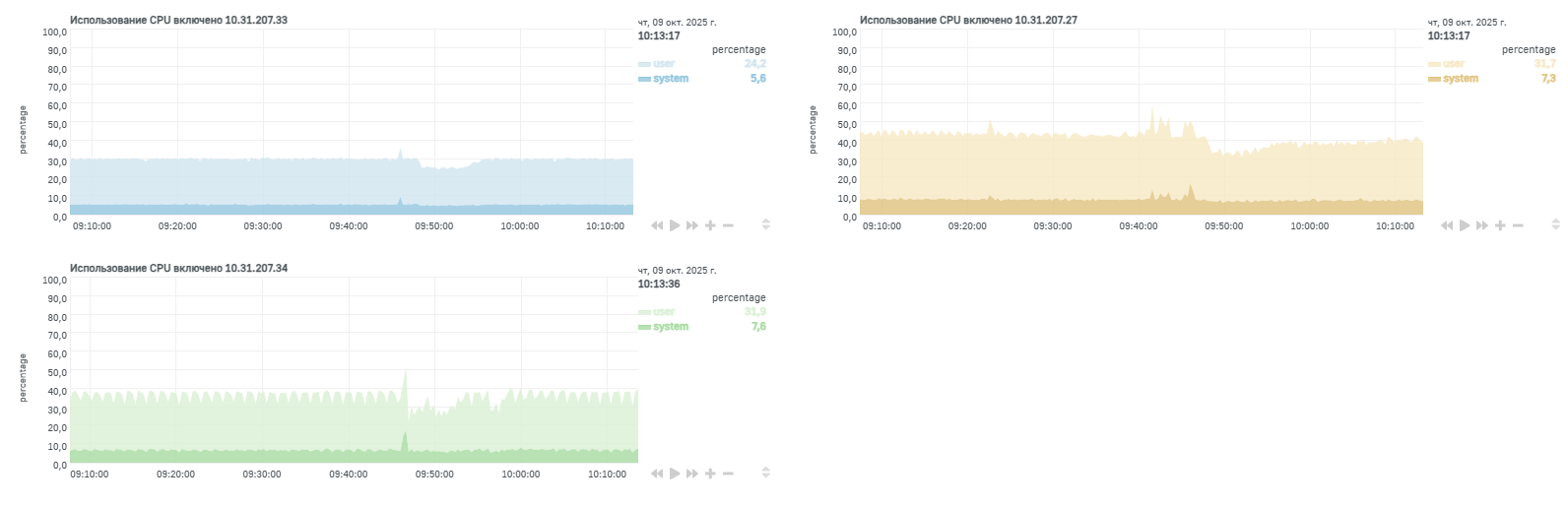Click the resize handle of the 10.31.207.33 chart
Image resolution: width=1568 pixels, height=507 pixels.
pyautogui.click(x=765, y=225)
